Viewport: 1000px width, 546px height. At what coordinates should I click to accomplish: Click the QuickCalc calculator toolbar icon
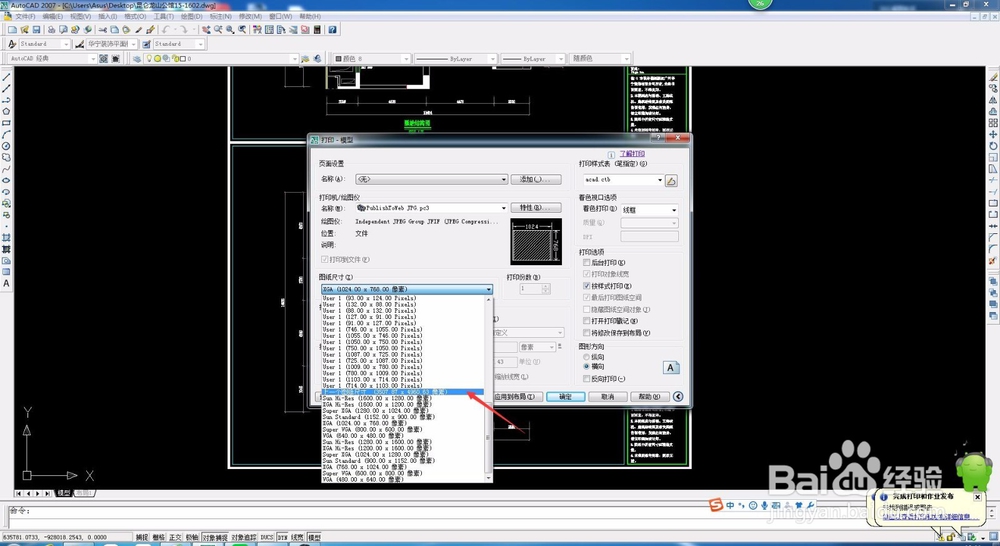pyautogui.click(x=317, y=29)
